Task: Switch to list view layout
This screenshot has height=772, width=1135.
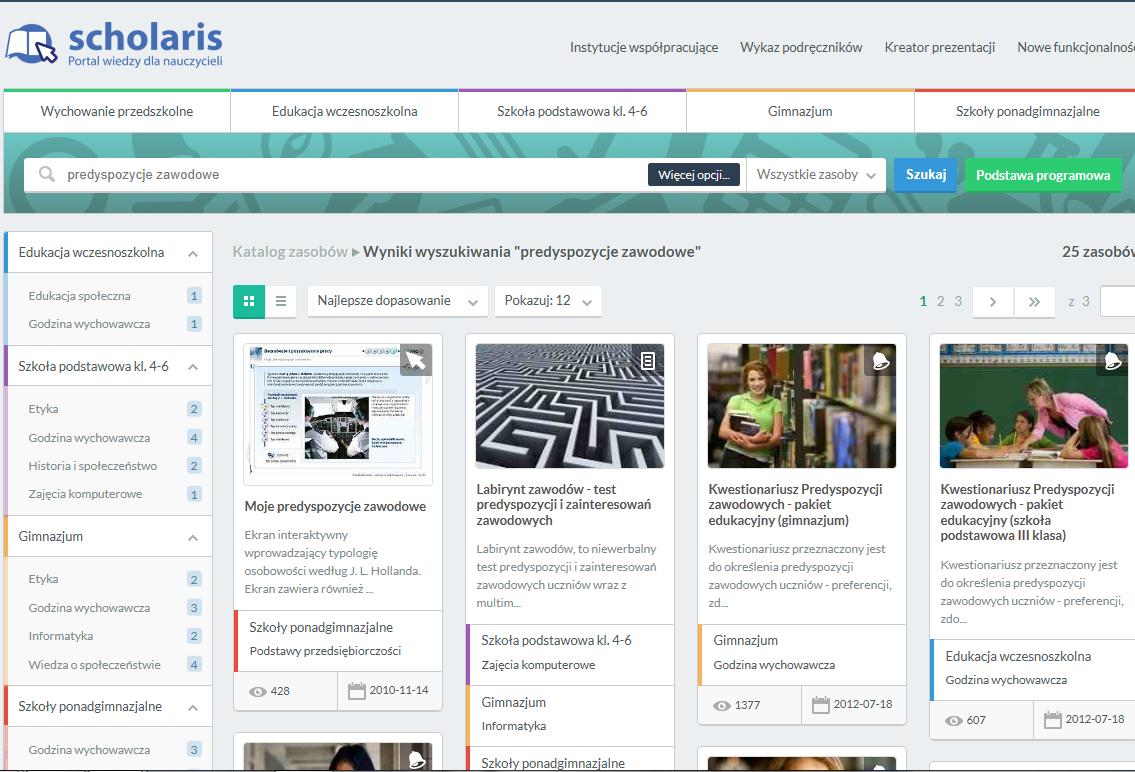Action: 281,301
